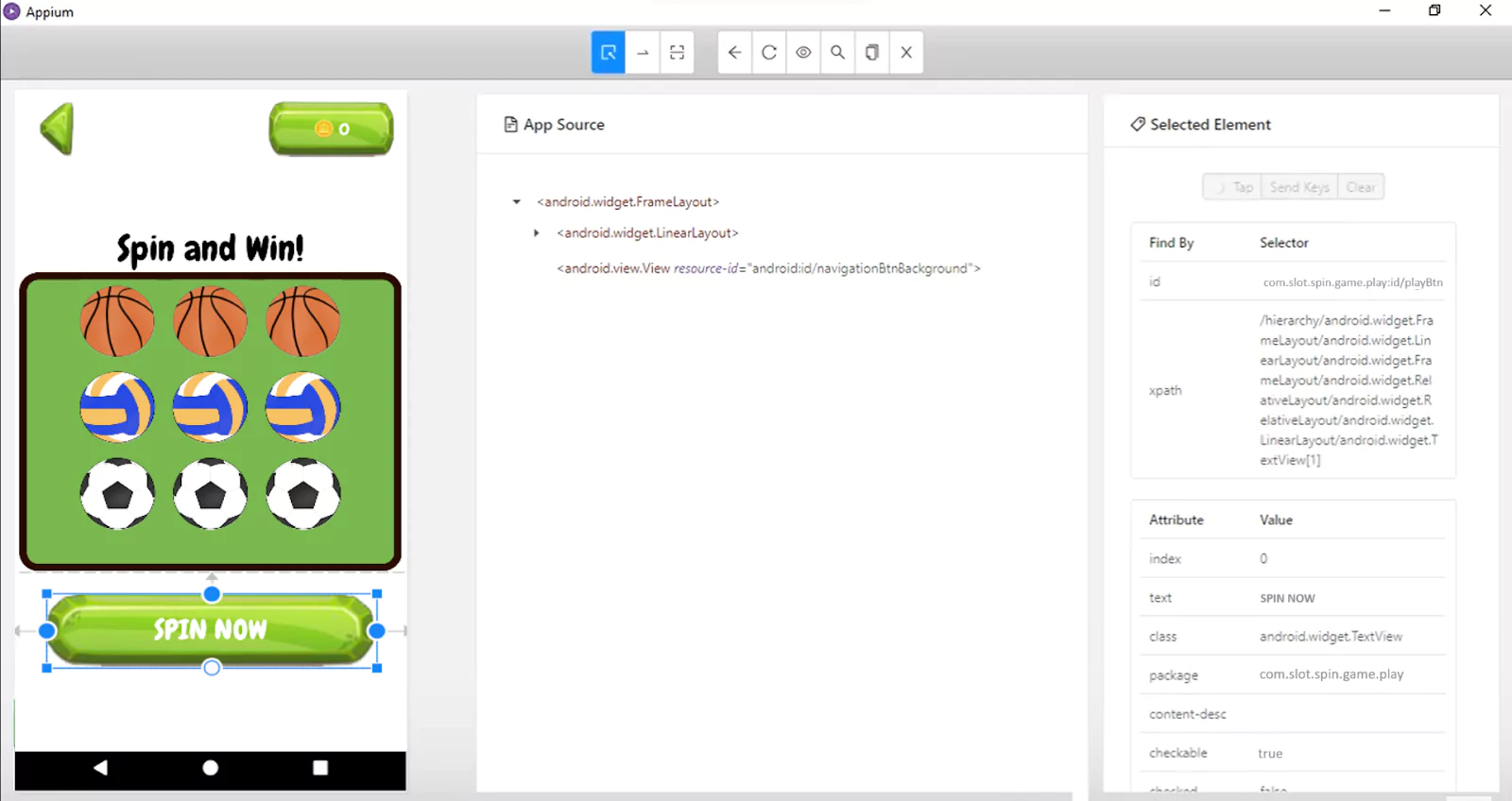Image resolution: width=1512 pixels, height=801 pixels.
Task: Click the Spin and Win! title
Action: coord(210,248)
